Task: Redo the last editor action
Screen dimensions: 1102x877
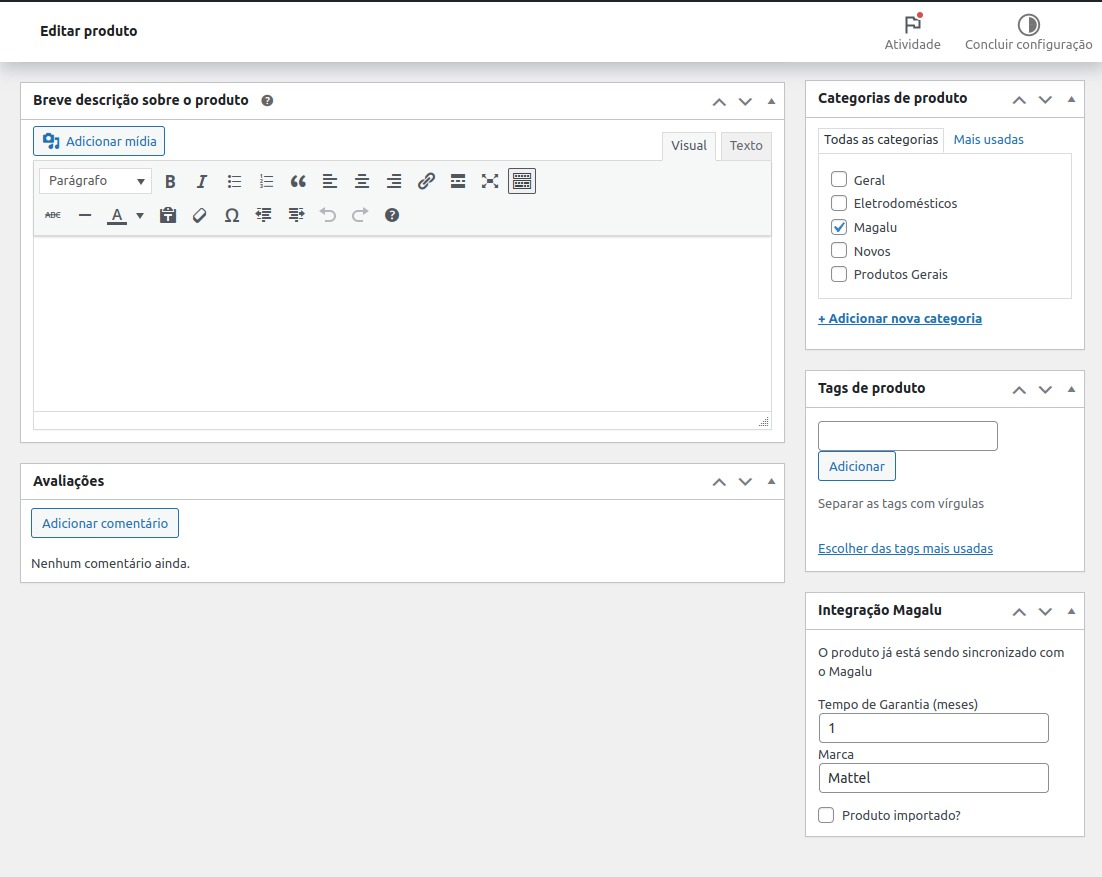Action: (x=360, y=215)
